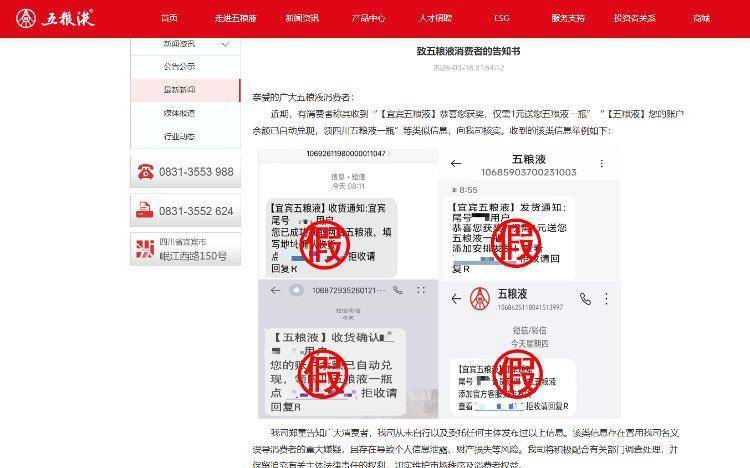The height and width of the screenshot is (468, 750).
Task: Click the red telephone icon beside 0831-3553 988
Action: click(x=145, y=172)
